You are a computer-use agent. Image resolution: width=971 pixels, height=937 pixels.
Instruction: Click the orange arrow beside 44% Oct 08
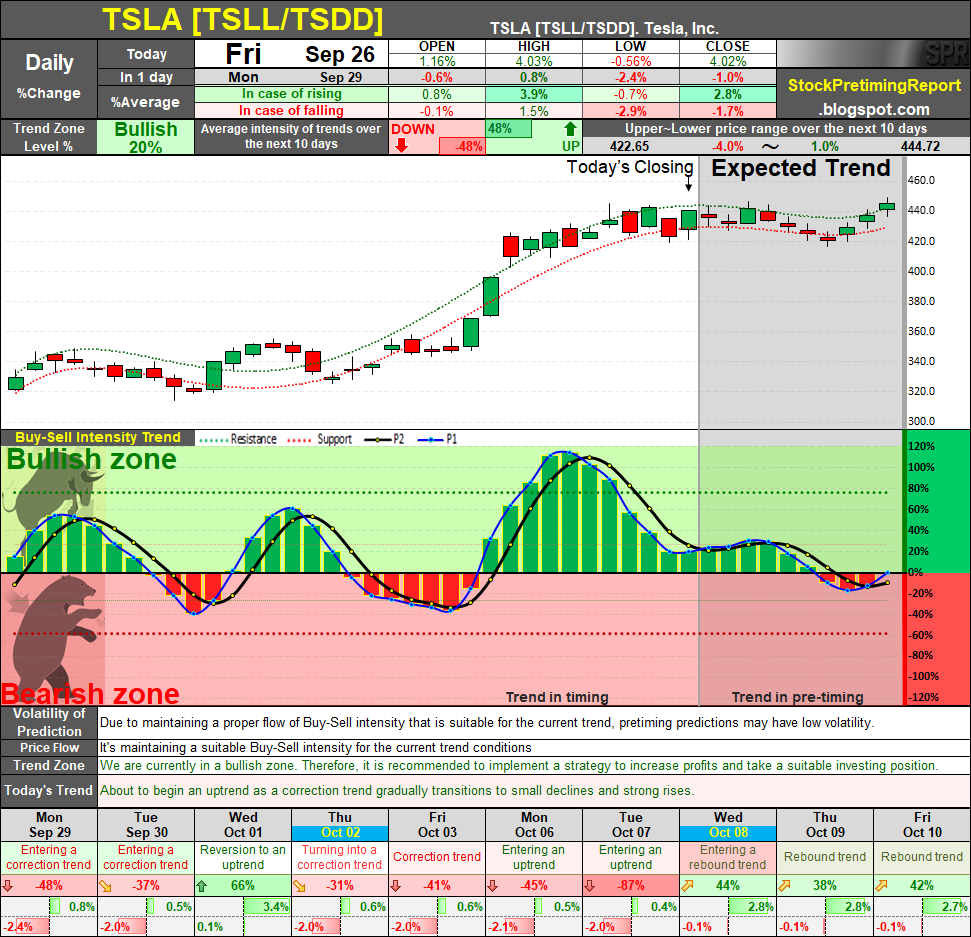pyautogui.click(x=687, y=886)
